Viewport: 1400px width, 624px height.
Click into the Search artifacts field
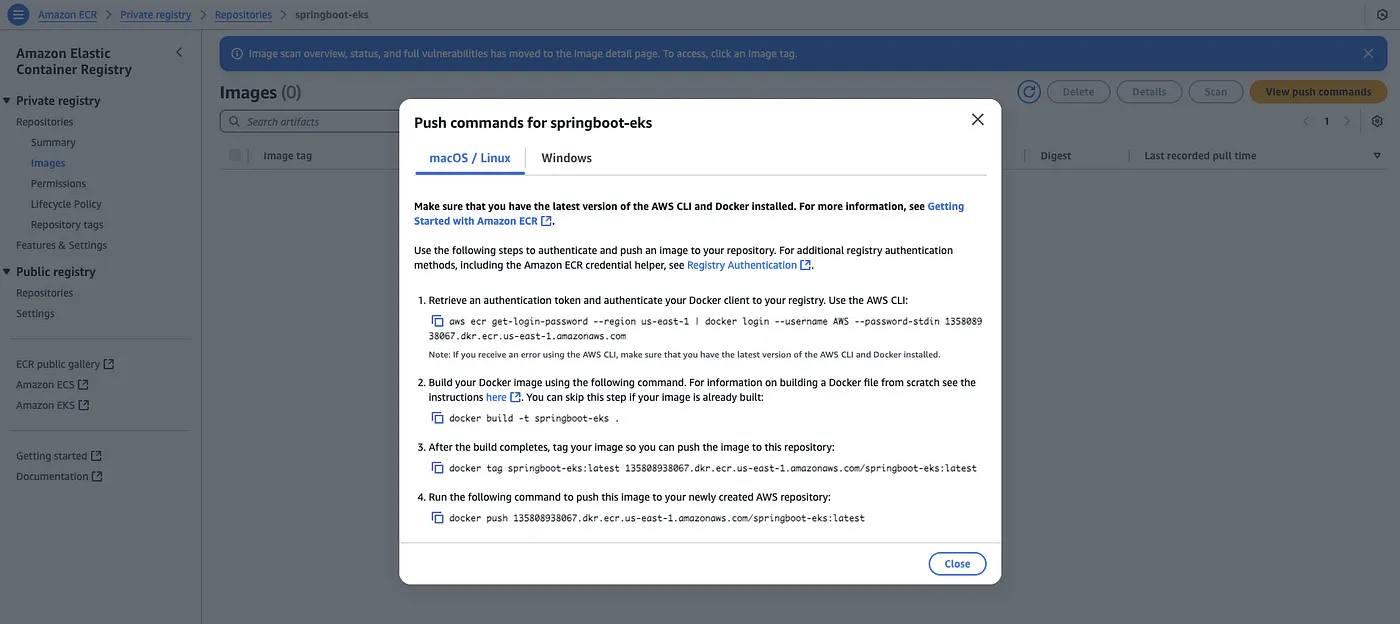(310, 121)
